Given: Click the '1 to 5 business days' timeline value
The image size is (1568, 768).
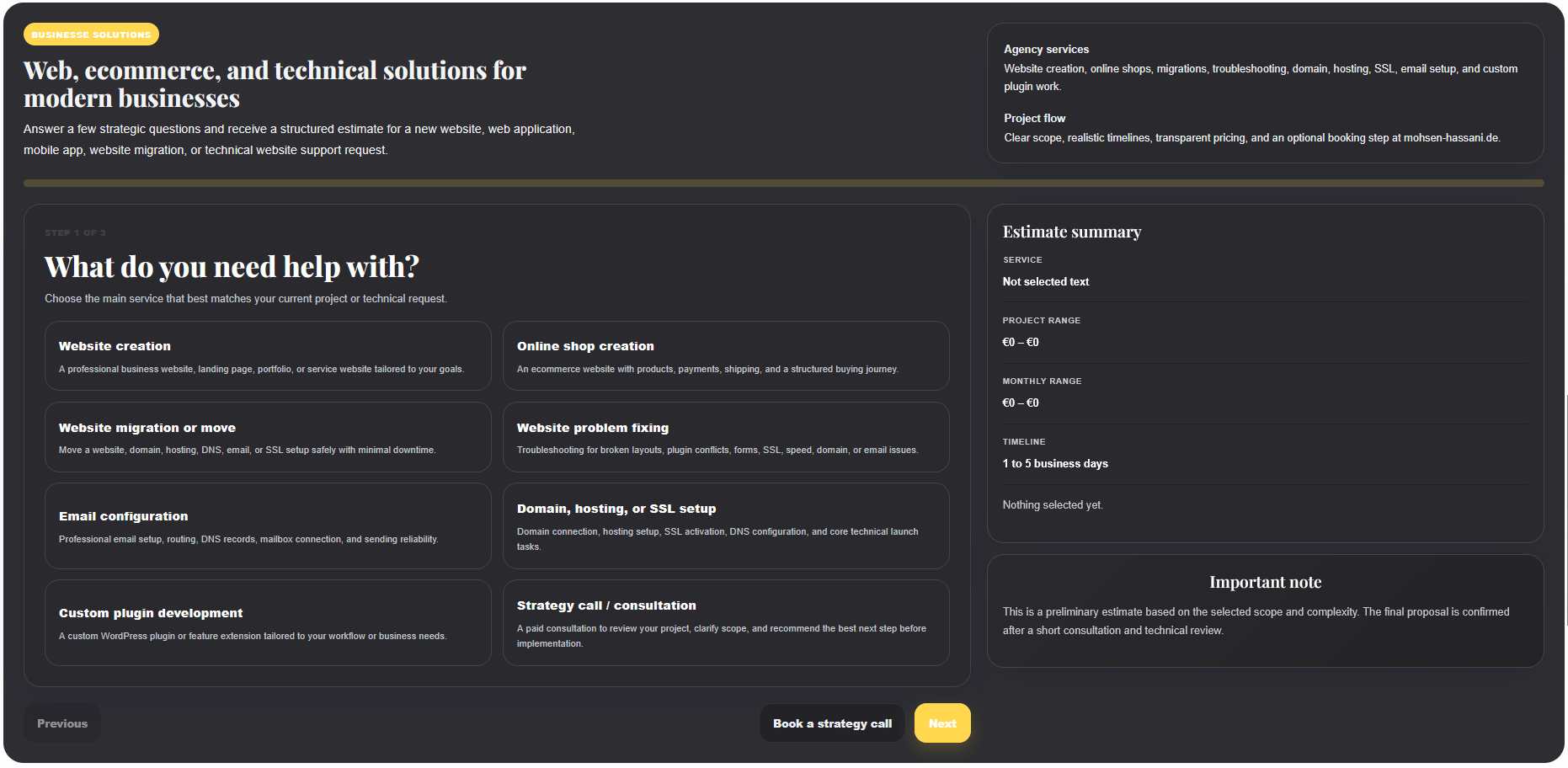Looking at the screenshot, I should 1055,464.
